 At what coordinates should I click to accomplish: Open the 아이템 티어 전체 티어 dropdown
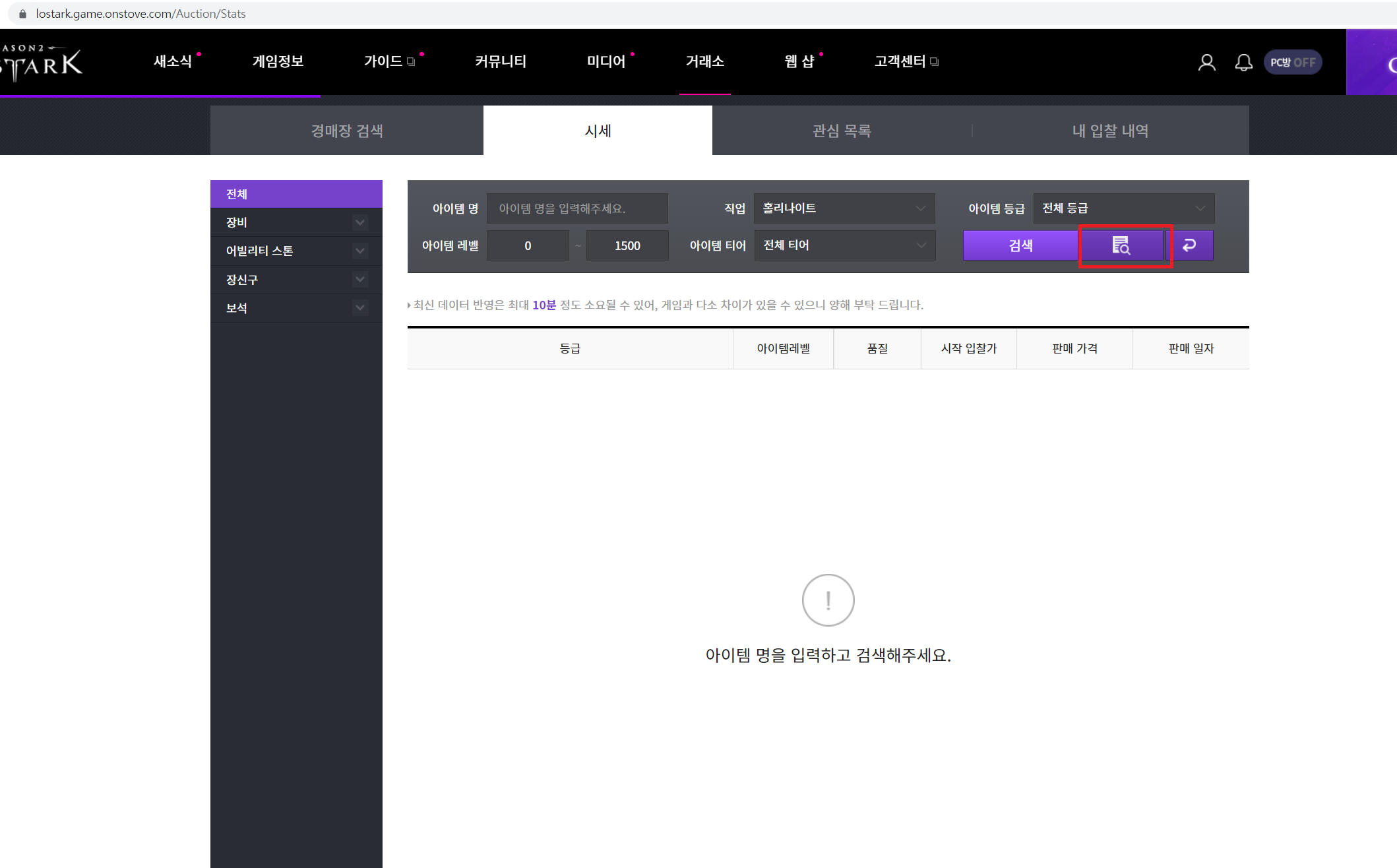point(844,245)
